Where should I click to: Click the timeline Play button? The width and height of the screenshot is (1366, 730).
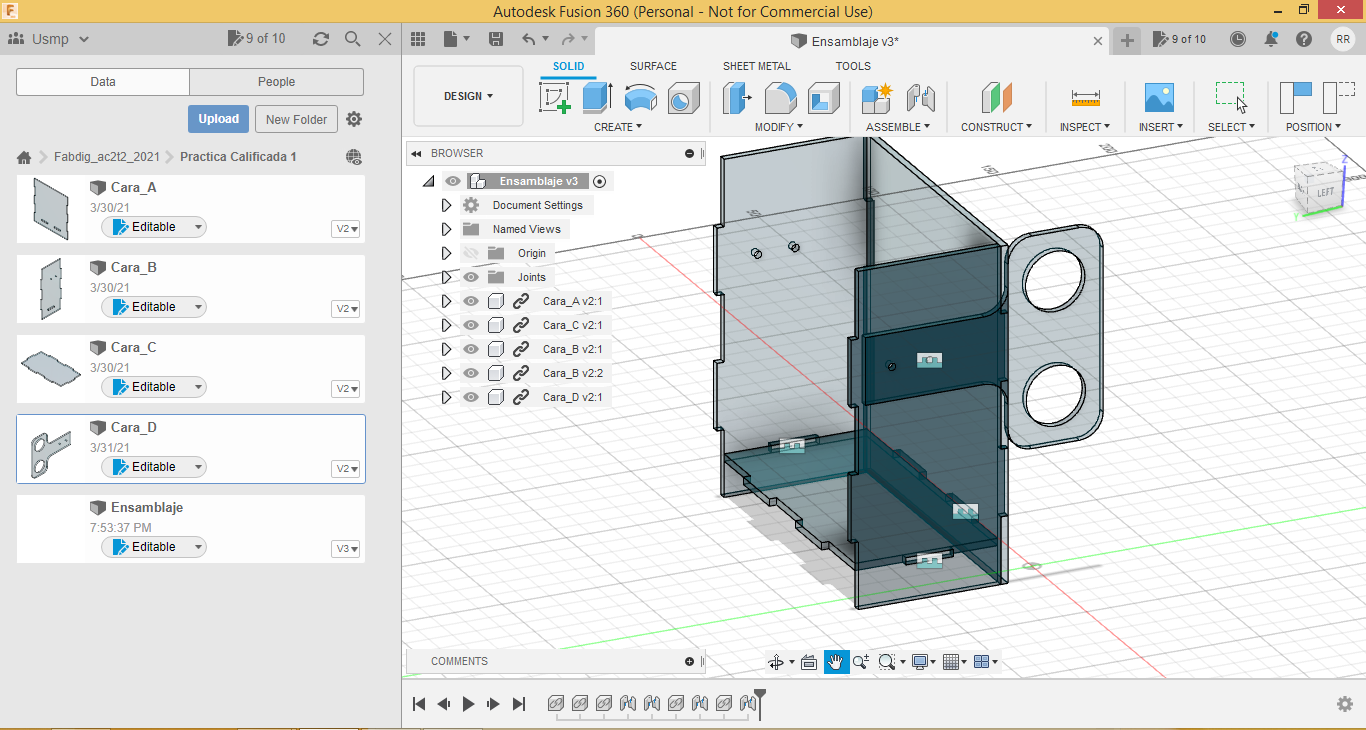468,704
